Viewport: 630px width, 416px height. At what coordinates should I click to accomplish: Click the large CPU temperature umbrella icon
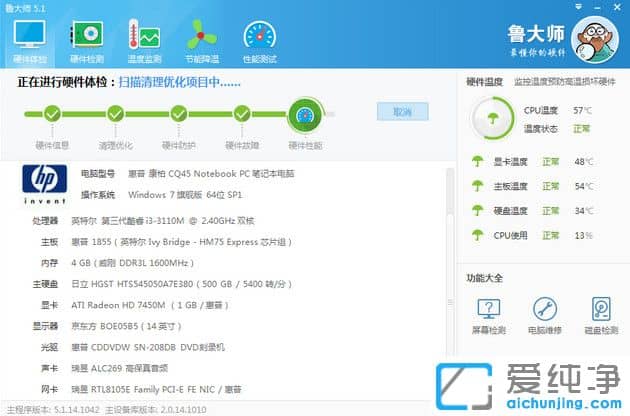(490, 120)
